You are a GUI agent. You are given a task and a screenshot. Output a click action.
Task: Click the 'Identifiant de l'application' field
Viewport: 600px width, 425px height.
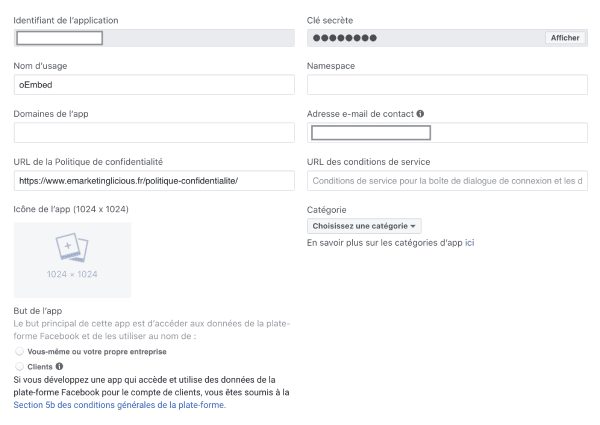[154, 38]
